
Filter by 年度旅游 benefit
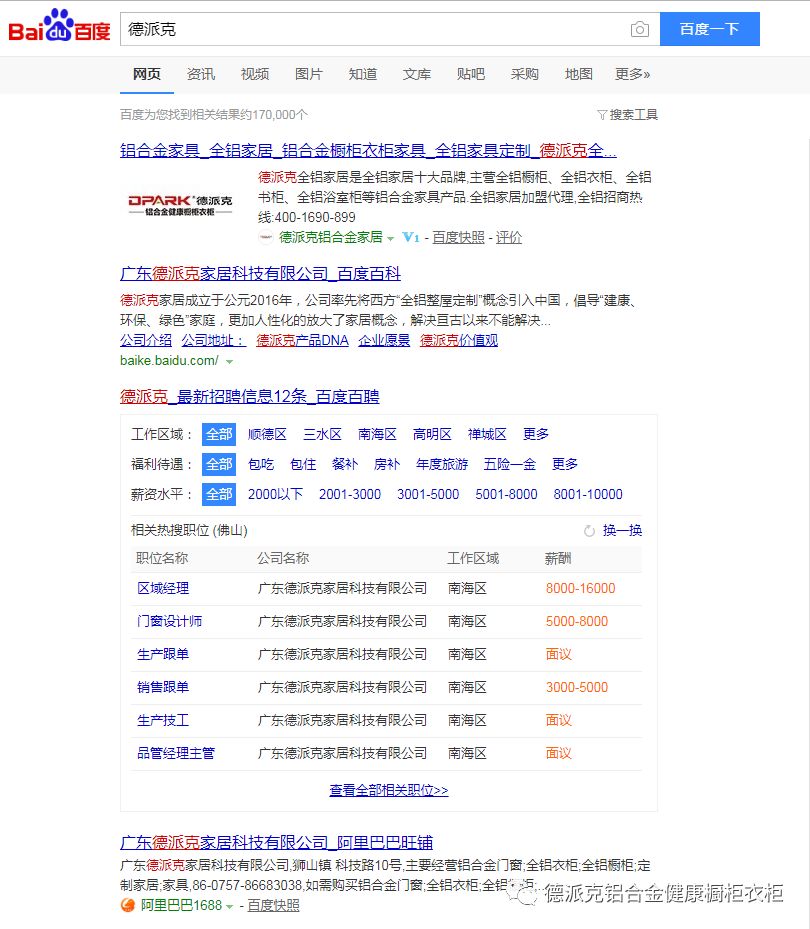(x=442, y=464)
